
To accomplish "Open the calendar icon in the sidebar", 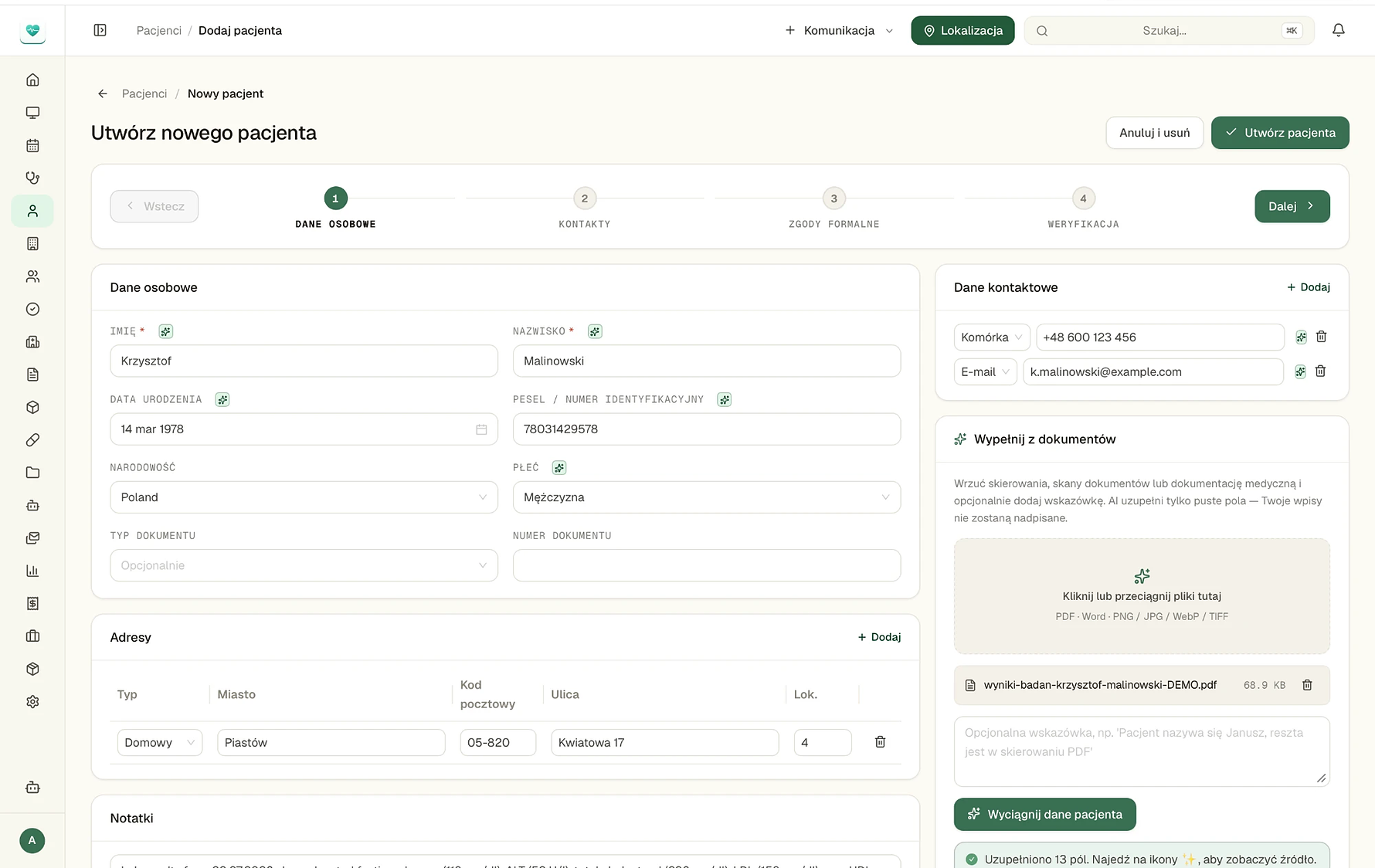I will click(32, 145).
